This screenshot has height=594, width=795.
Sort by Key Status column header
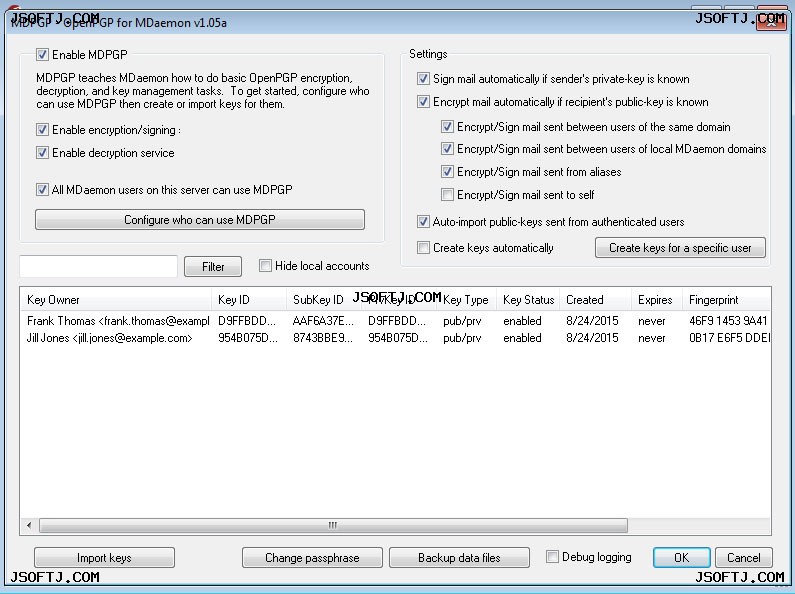[528, 300]
